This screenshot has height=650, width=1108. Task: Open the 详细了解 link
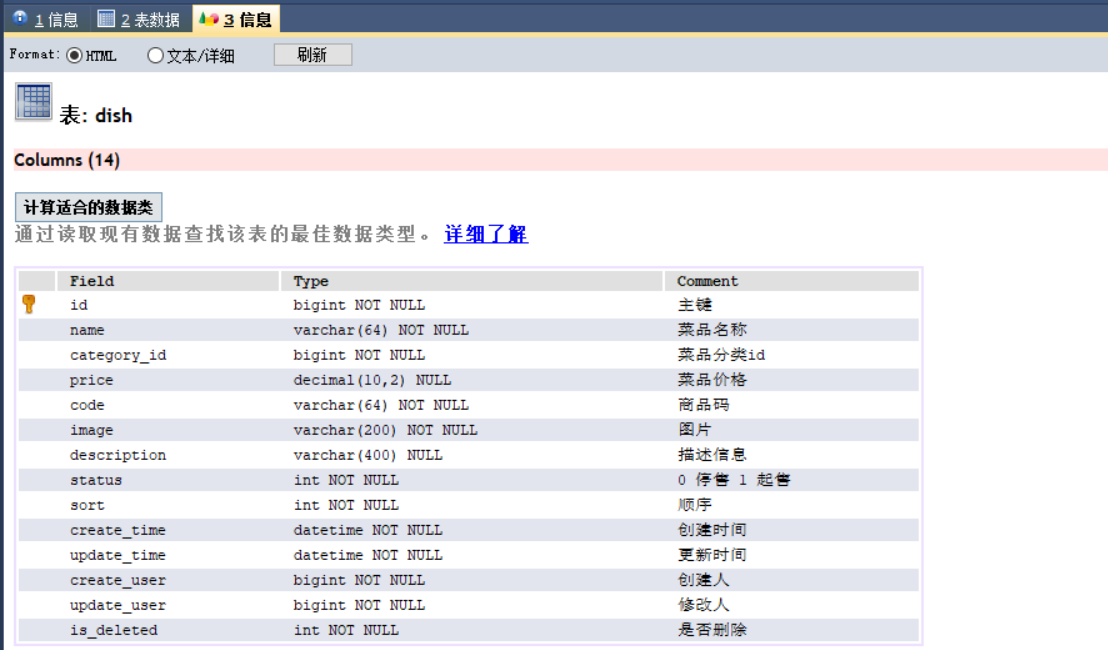pyautogui.click(x=485, y=234)
